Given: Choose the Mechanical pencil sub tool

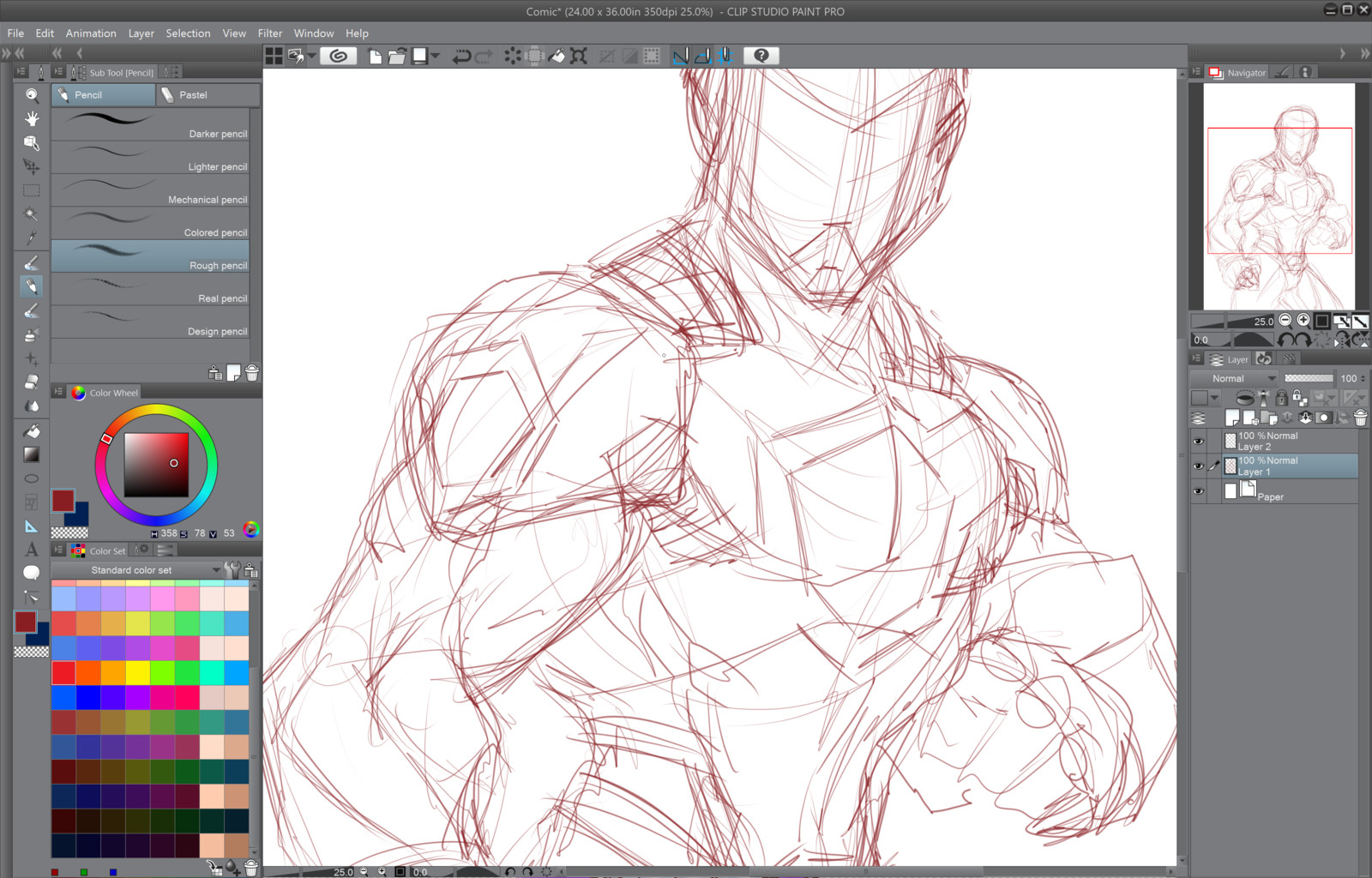Looking at the screenshot, I should (x=150, y=190).
